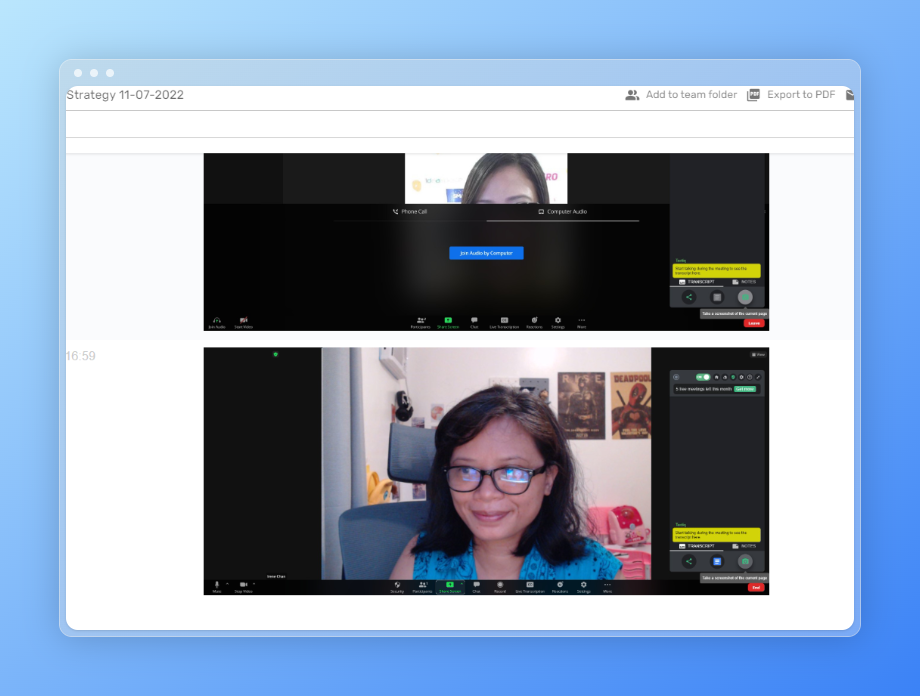The height and width of the screenshot is (696, 920).
Task: Click the Mute microphone icon
Action: coord(217,586)
